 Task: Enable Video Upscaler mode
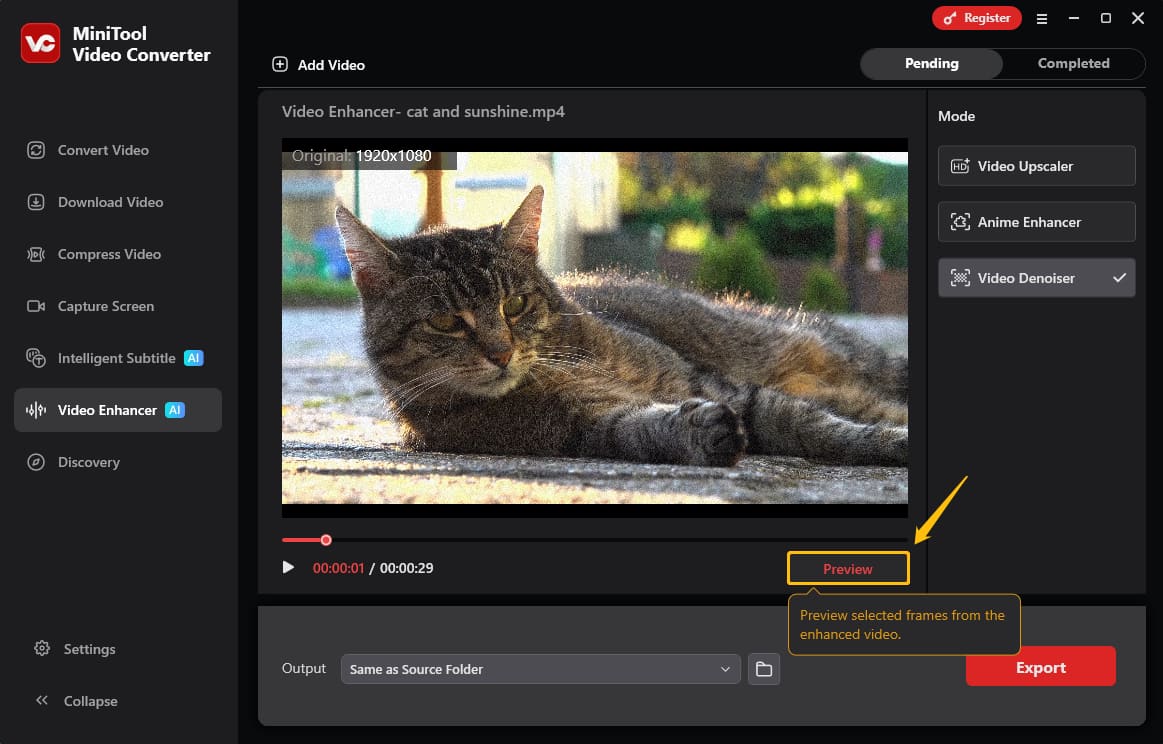click(x=1036, y=165)
